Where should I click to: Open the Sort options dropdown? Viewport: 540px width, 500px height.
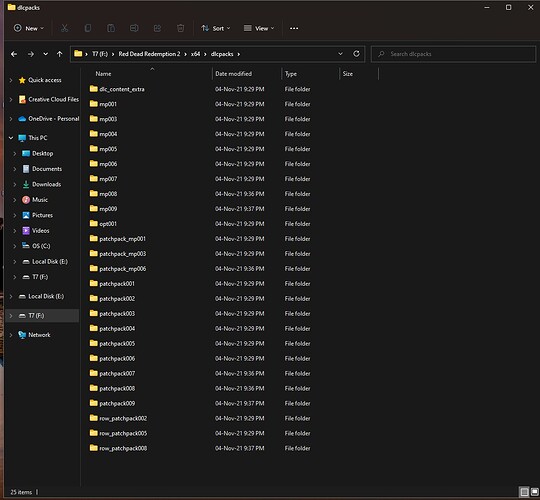pyautogui.click(x=216, y=28)
